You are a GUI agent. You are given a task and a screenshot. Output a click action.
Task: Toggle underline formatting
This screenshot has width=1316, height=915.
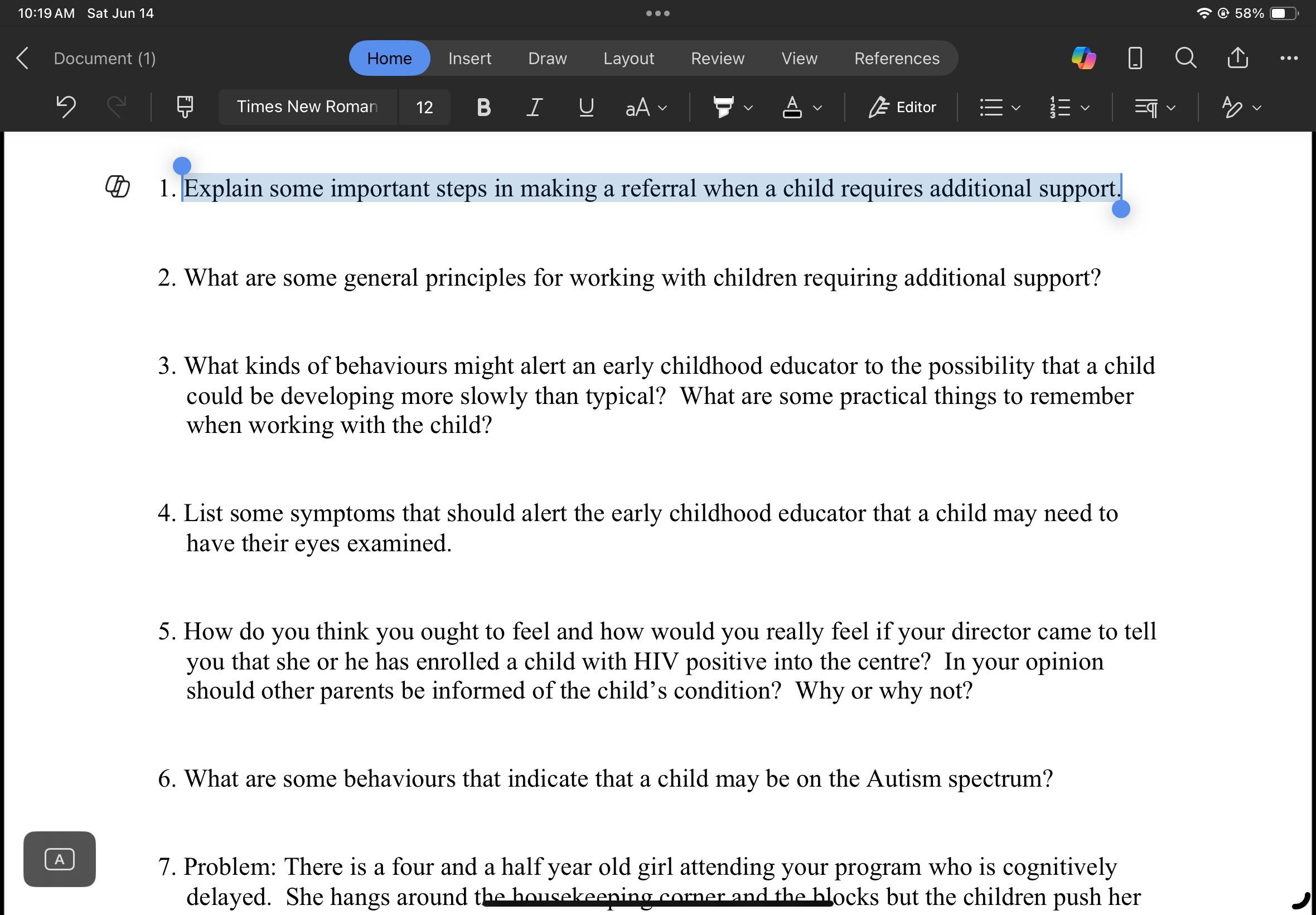click(586, 107)
